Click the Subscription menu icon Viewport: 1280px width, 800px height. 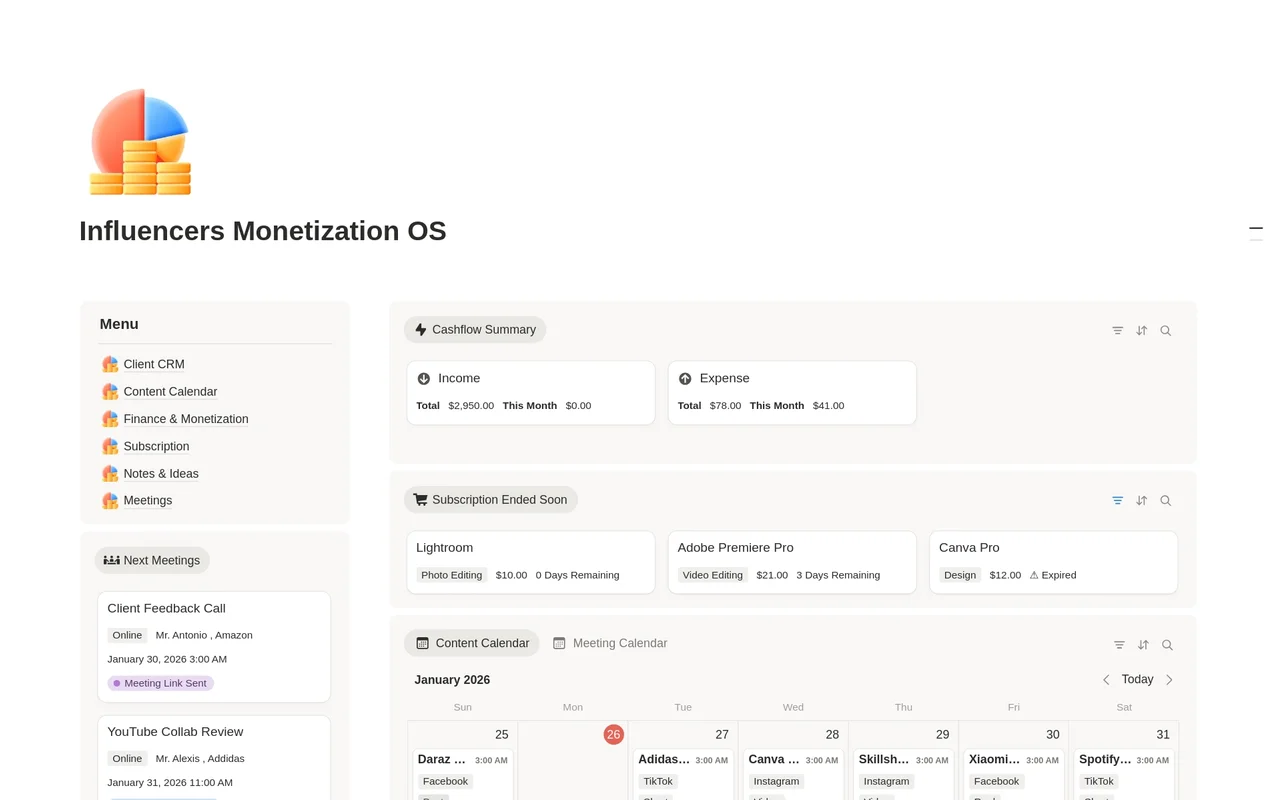[x=110, y=446]
